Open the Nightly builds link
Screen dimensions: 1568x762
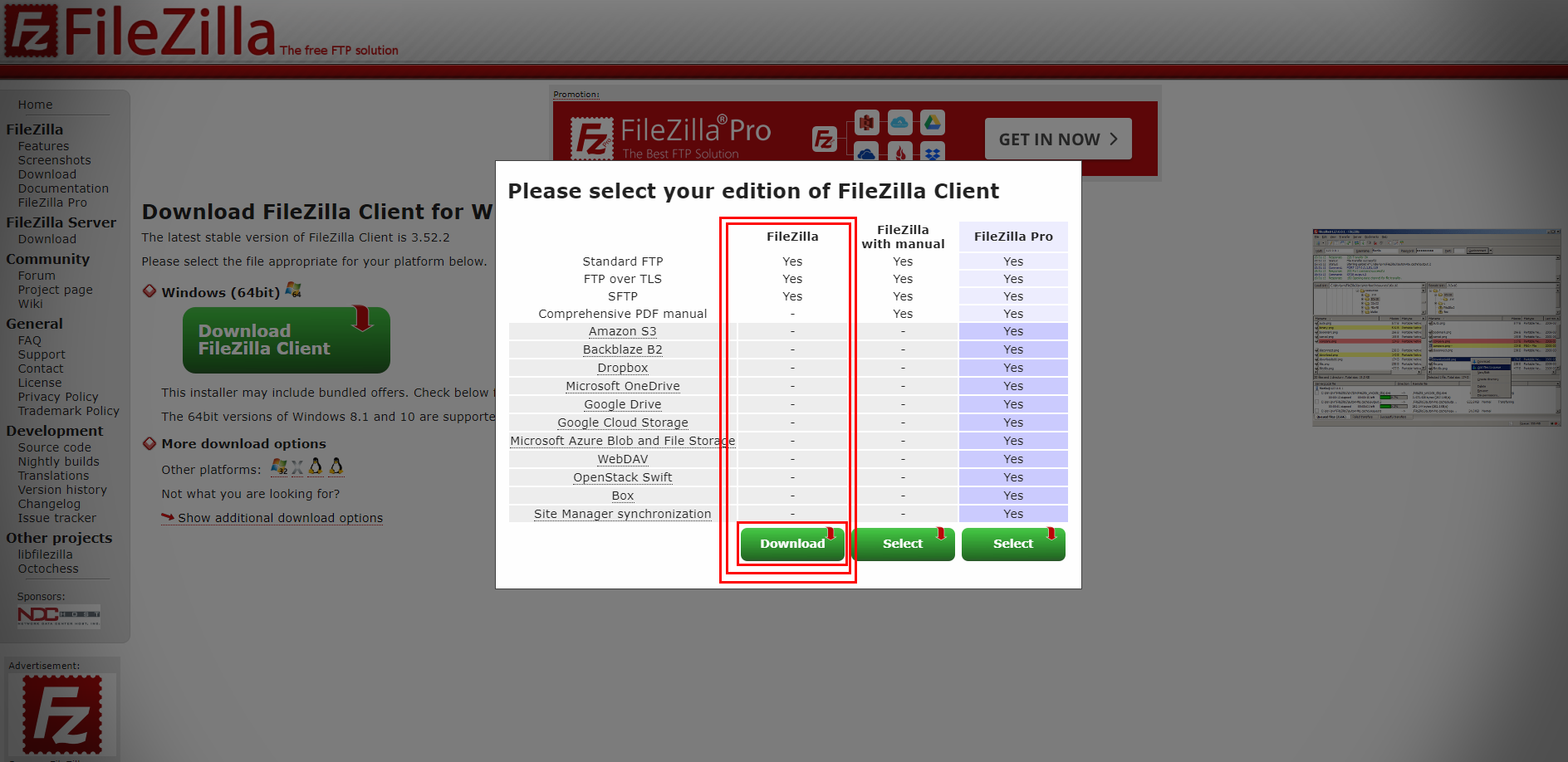pyautogui.click(x=59, y=462)
